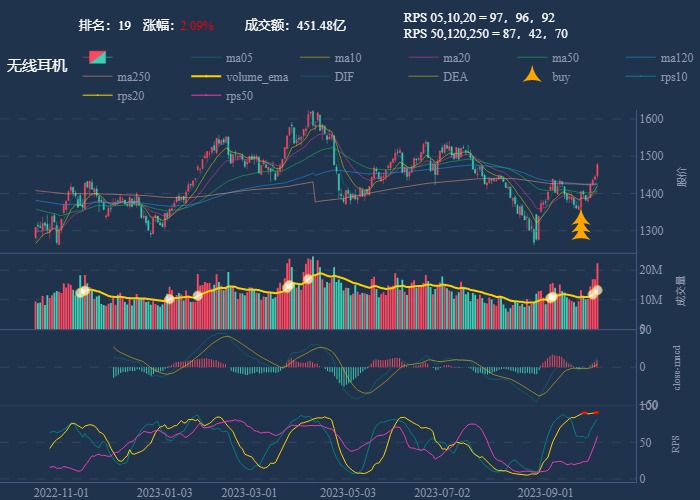Toggle the candlestick legend icon for 无线耳机
The image size is (700, 500).
coord(98,57)
